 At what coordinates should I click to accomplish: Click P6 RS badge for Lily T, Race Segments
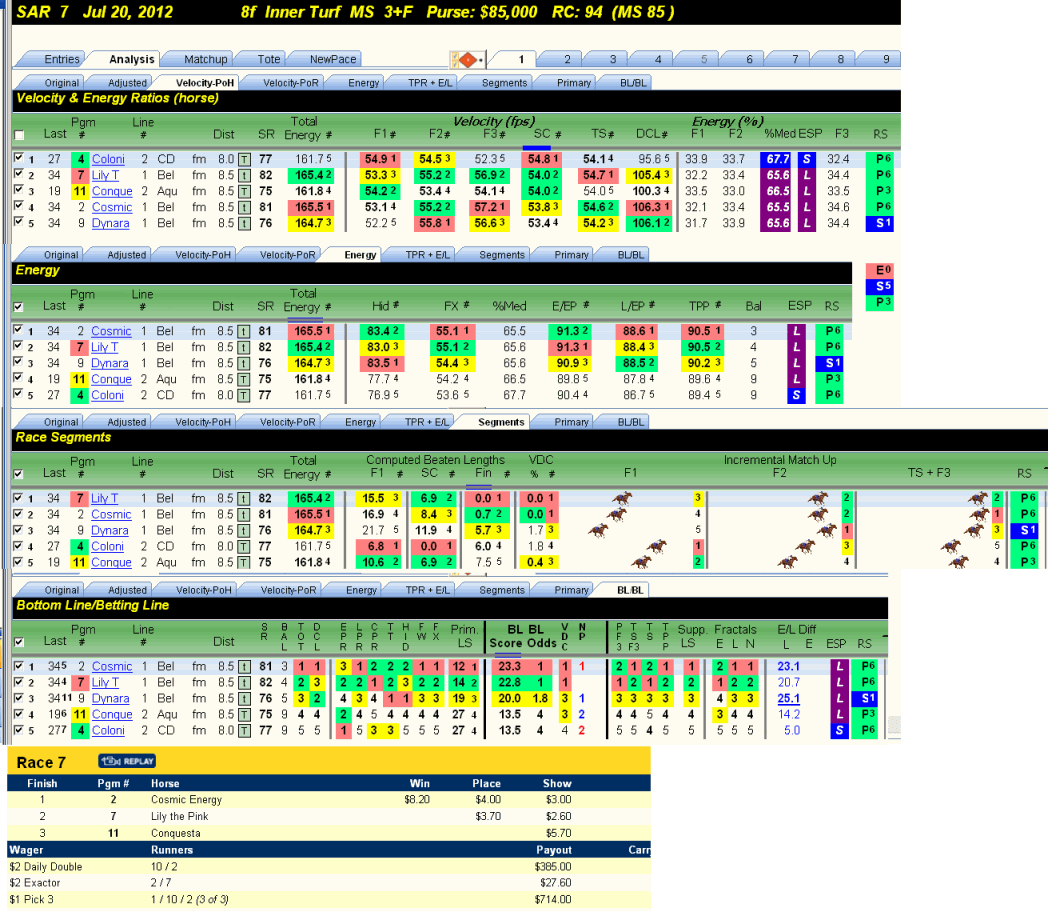(1024, 498)
